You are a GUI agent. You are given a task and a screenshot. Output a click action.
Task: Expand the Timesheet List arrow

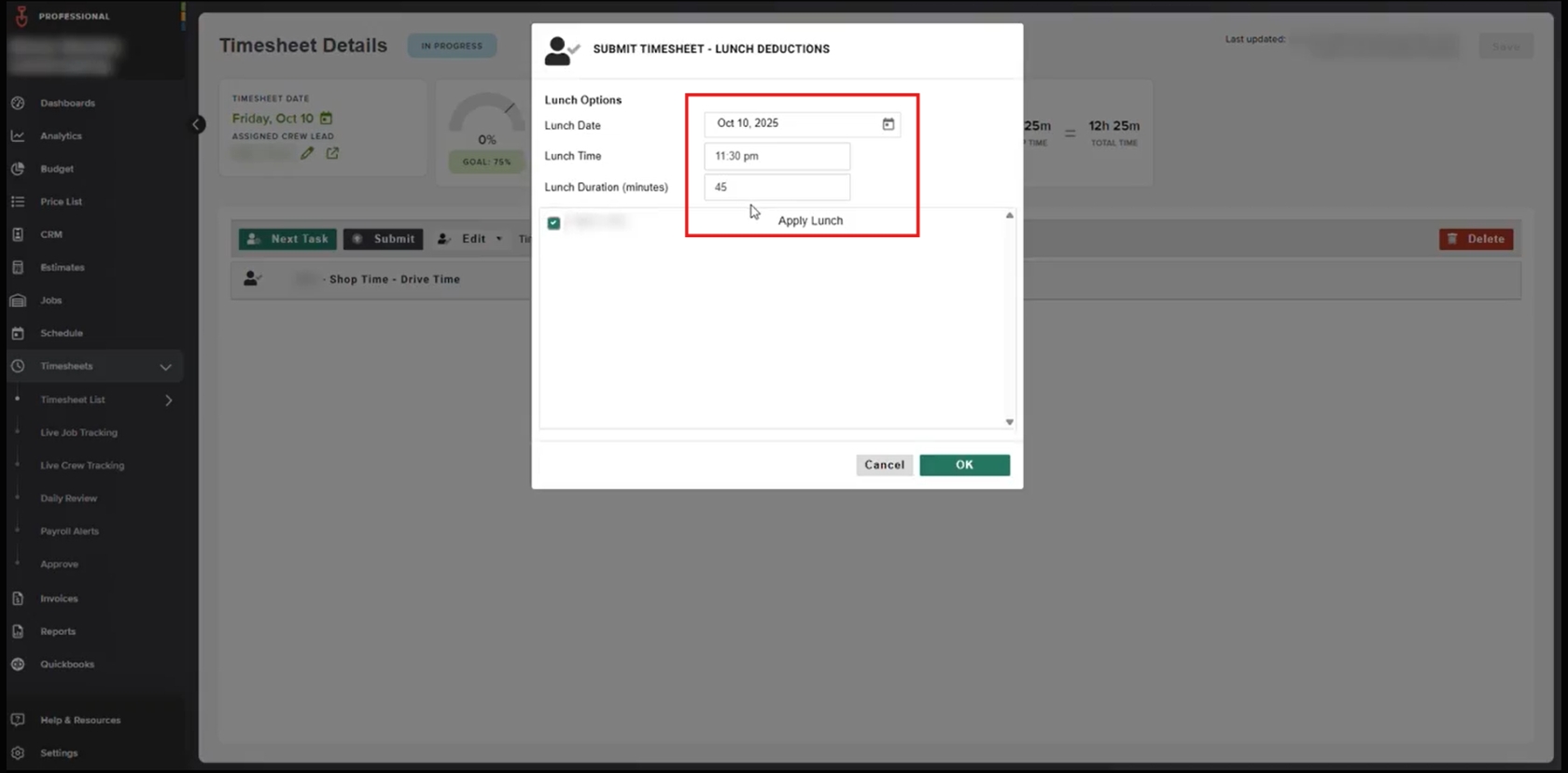169,401
